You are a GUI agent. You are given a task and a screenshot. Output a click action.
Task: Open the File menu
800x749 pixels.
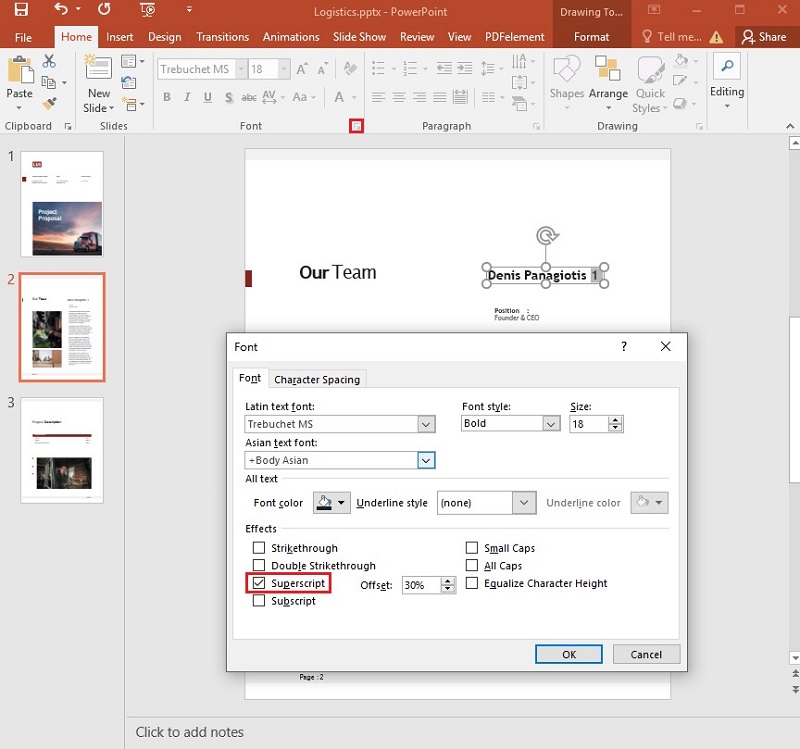pos(23,37)
